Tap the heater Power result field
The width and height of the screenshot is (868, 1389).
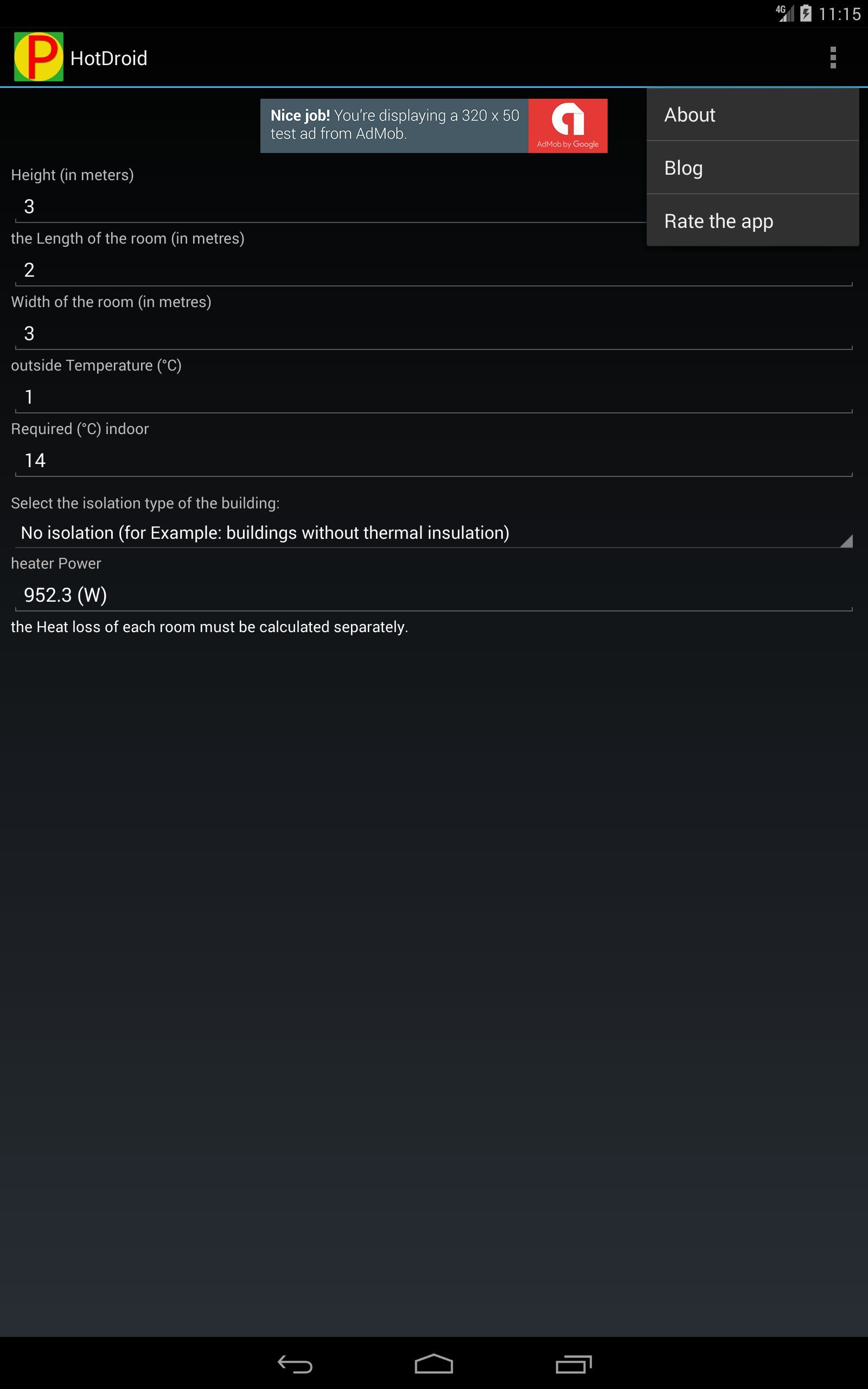433,596
